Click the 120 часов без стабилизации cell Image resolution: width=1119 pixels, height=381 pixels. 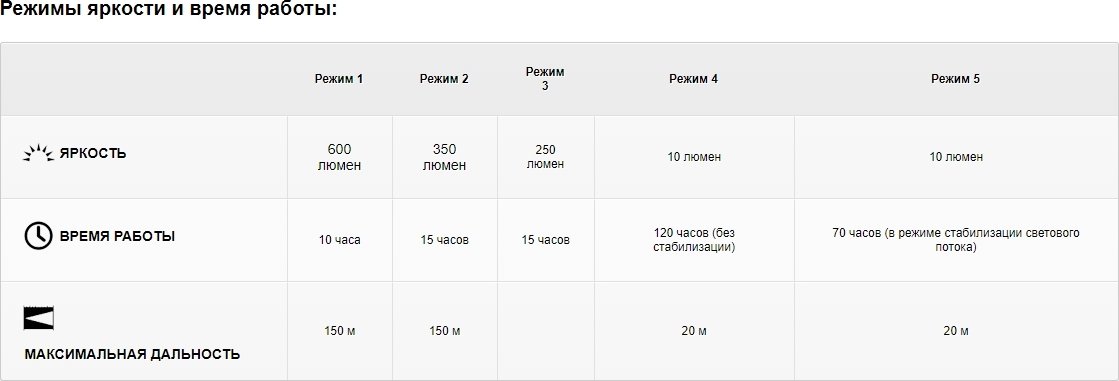[694, 240]
